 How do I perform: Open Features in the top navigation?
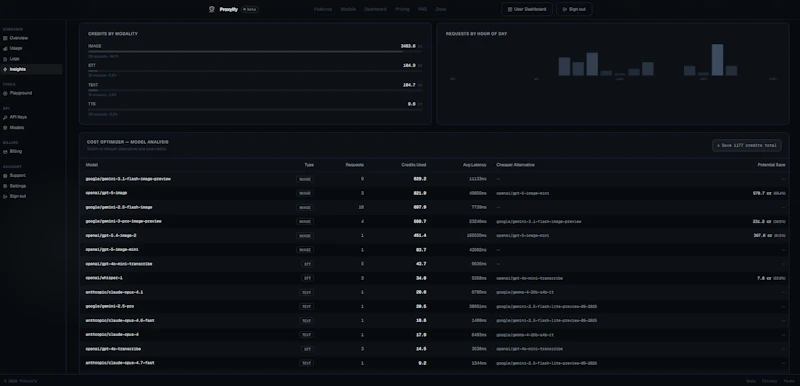pyautogui.click(x=323, y=9)
